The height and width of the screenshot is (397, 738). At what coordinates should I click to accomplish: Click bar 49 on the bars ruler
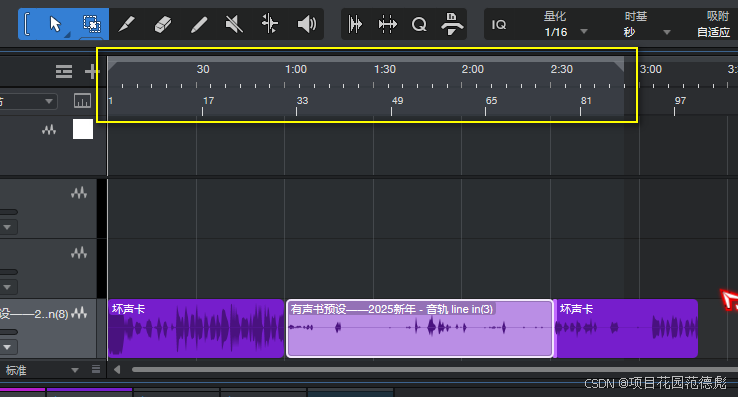pyautogui.click(x=397, y=101)
